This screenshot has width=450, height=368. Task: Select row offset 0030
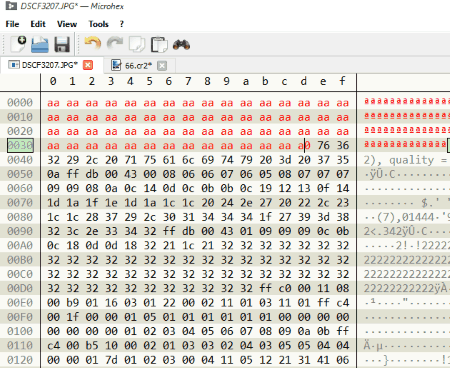[x=20, y=145]
